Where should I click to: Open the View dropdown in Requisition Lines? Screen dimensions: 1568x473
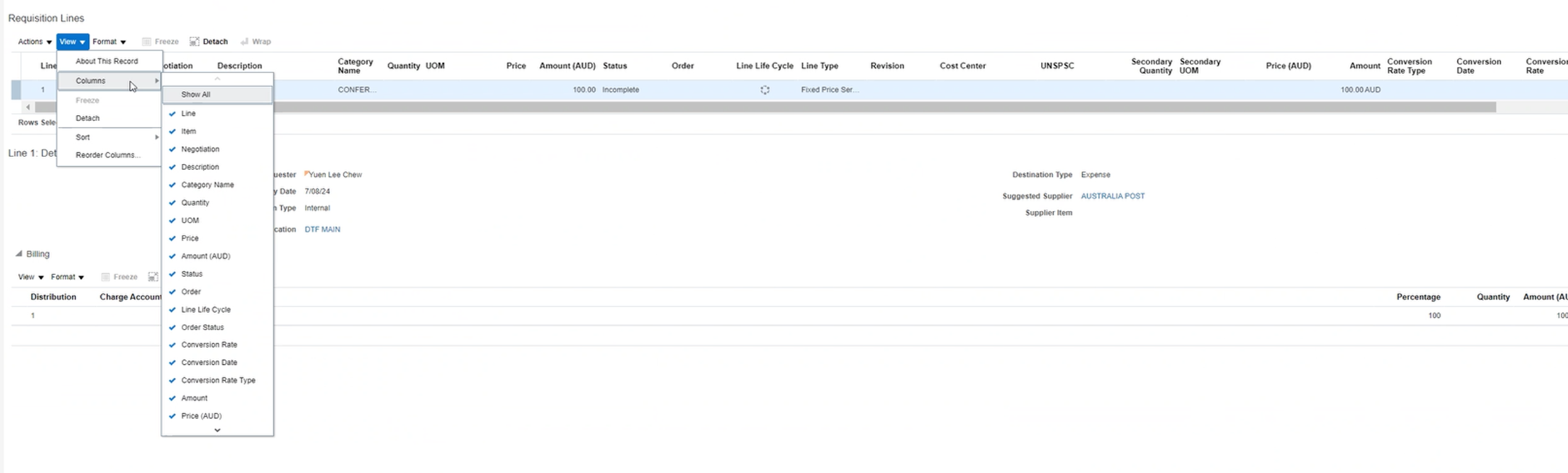[x=72, y=41]
